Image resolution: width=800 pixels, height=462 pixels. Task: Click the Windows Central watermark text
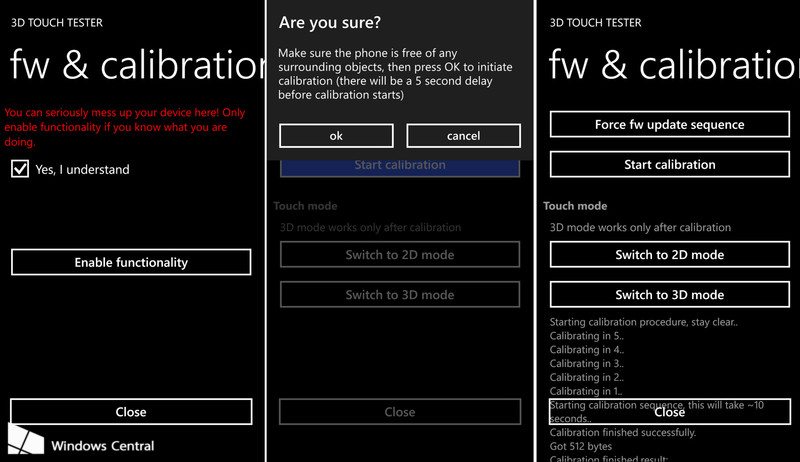[102, 445]
